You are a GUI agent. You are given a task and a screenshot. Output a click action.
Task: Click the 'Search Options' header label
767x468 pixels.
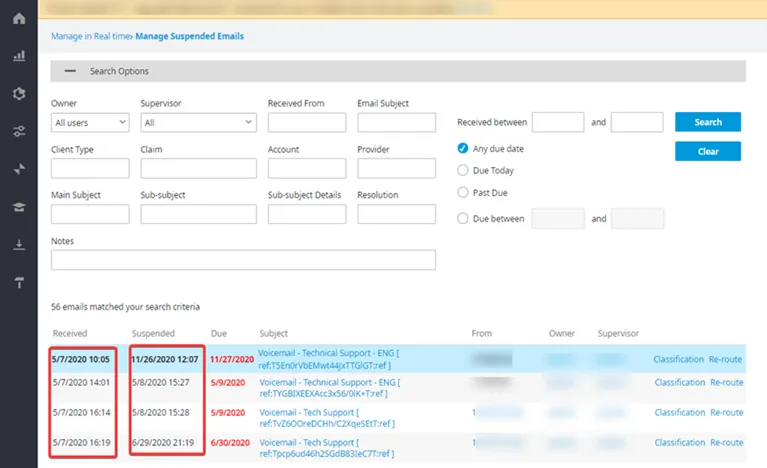pyautogui.click(x=119, y=71)
